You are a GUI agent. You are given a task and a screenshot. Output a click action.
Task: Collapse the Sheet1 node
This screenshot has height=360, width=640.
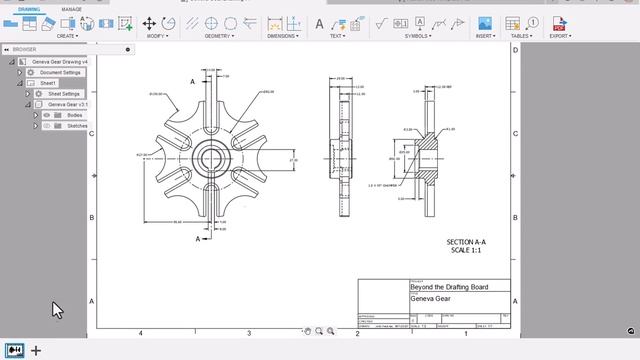tap(20, 83)
